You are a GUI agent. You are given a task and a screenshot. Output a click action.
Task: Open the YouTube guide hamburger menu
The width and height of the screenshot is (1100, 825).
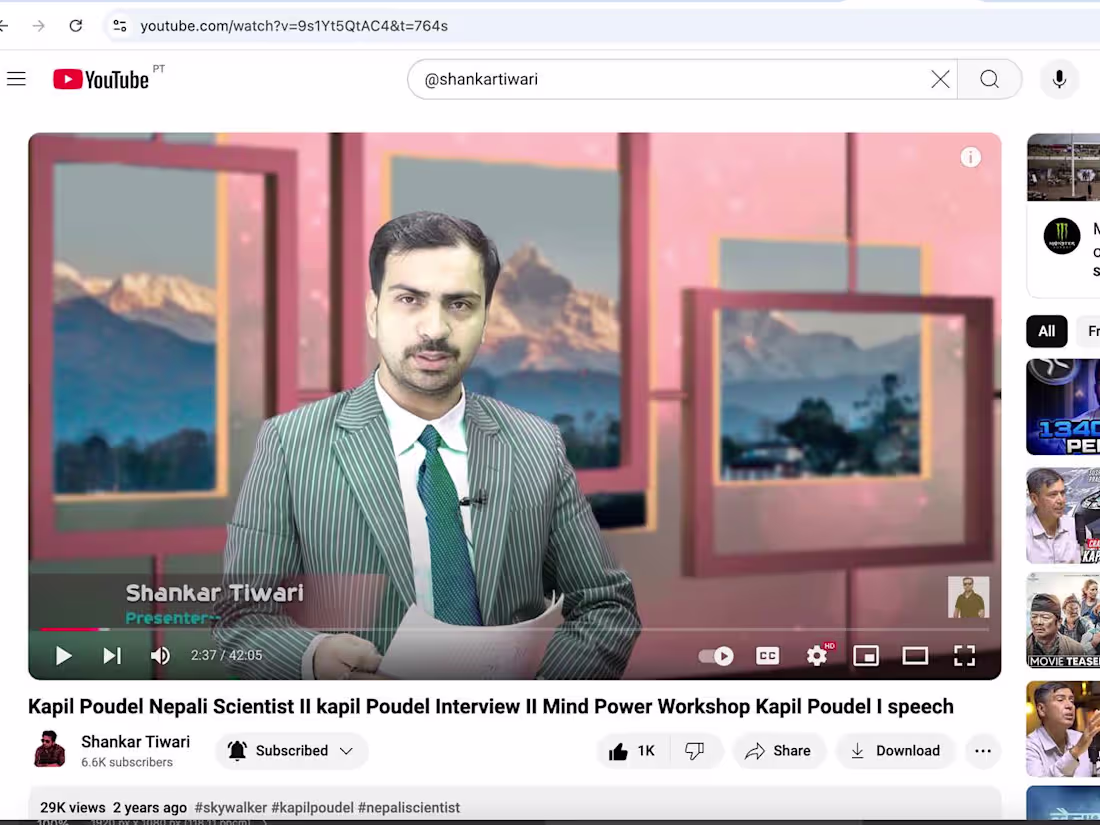[x=16, y=78]
